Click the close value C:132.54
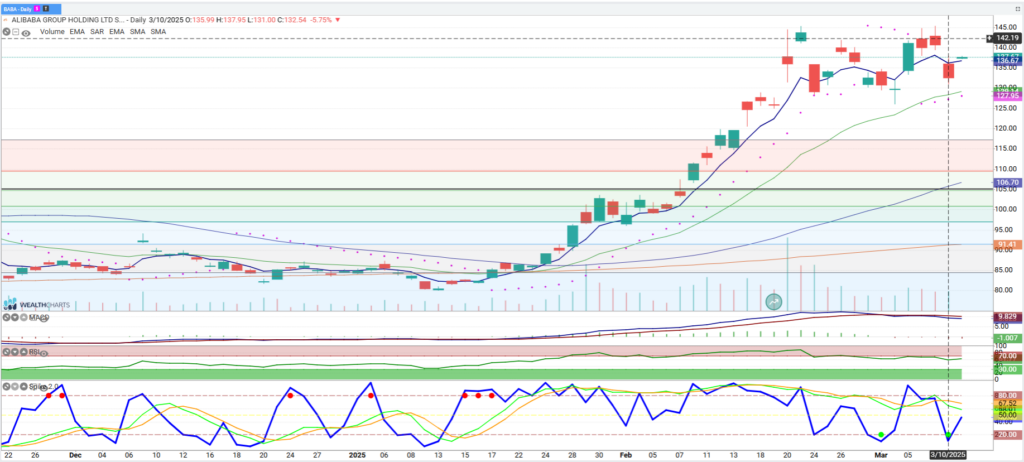Viewport: 1024px width, 462px height. tap(293, 20)
